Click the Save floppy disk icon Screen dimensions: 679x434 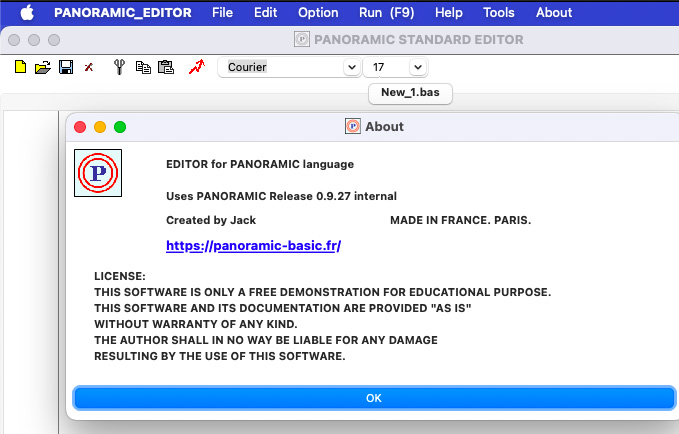66,67
